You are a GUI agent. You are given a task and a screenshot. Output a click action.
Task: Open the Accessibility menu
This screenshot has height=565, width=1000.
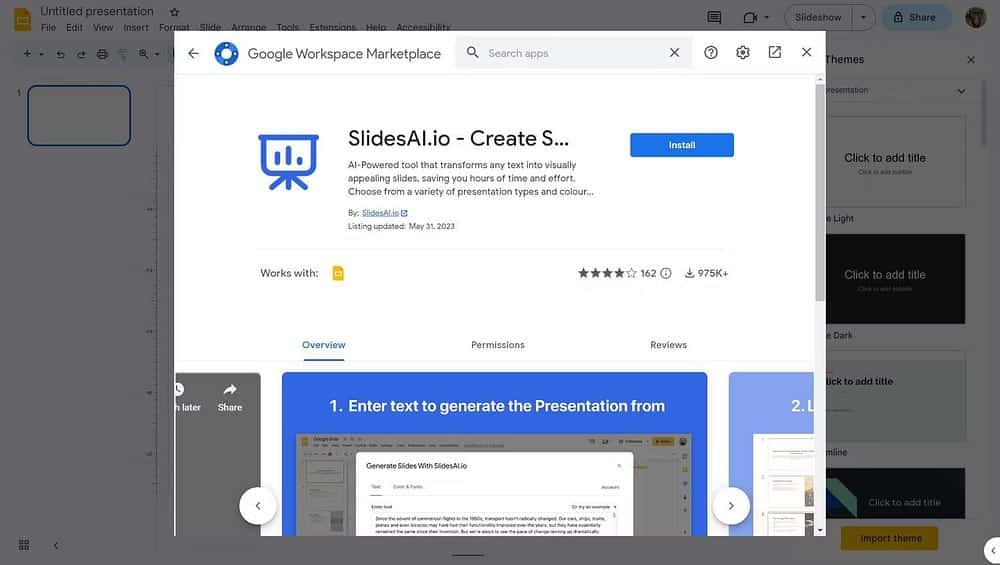click(423, 27)
